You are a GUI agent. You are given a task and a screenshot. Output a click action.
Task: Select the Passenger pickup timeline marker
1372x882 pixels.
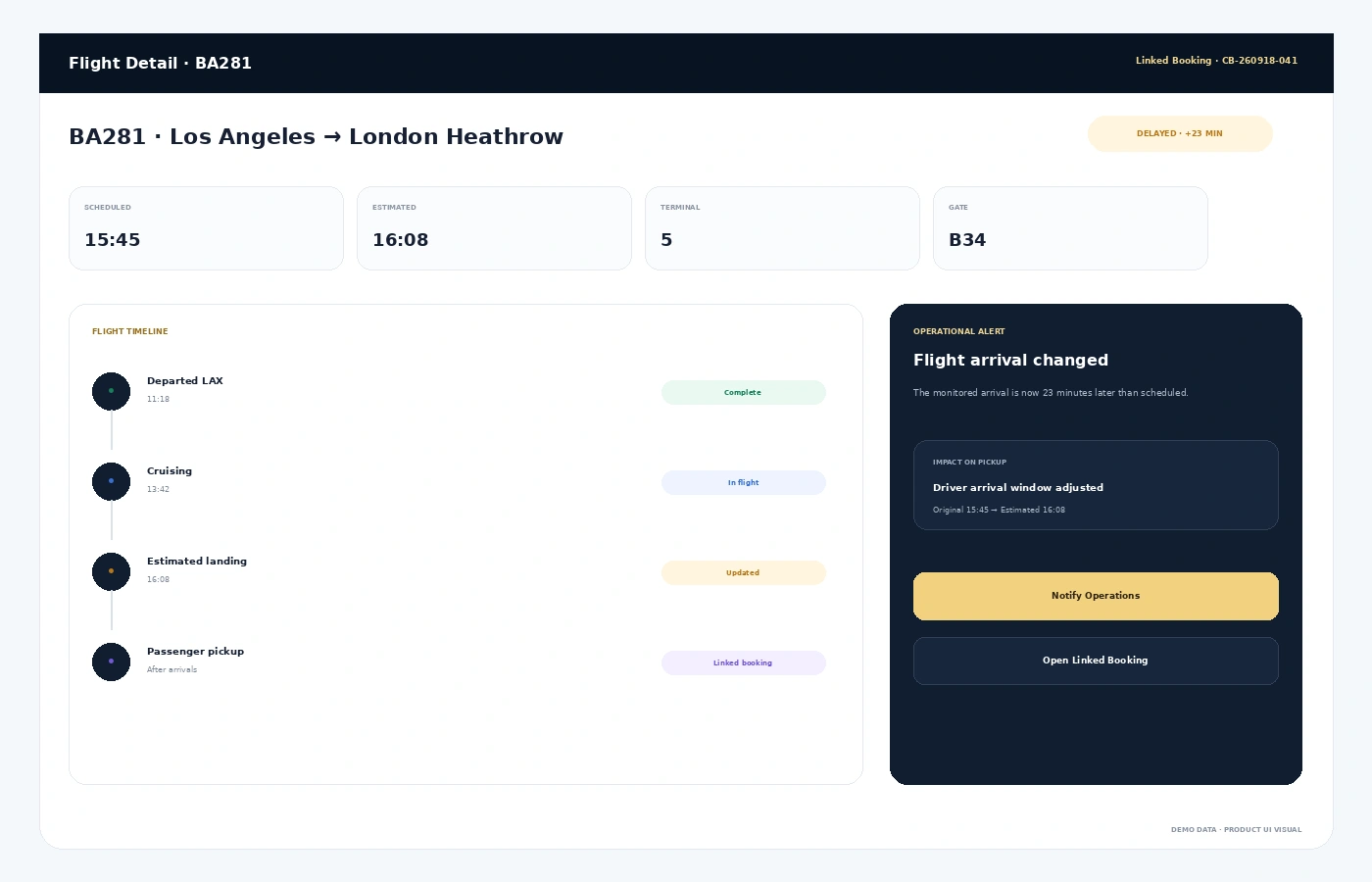[111, 661]
